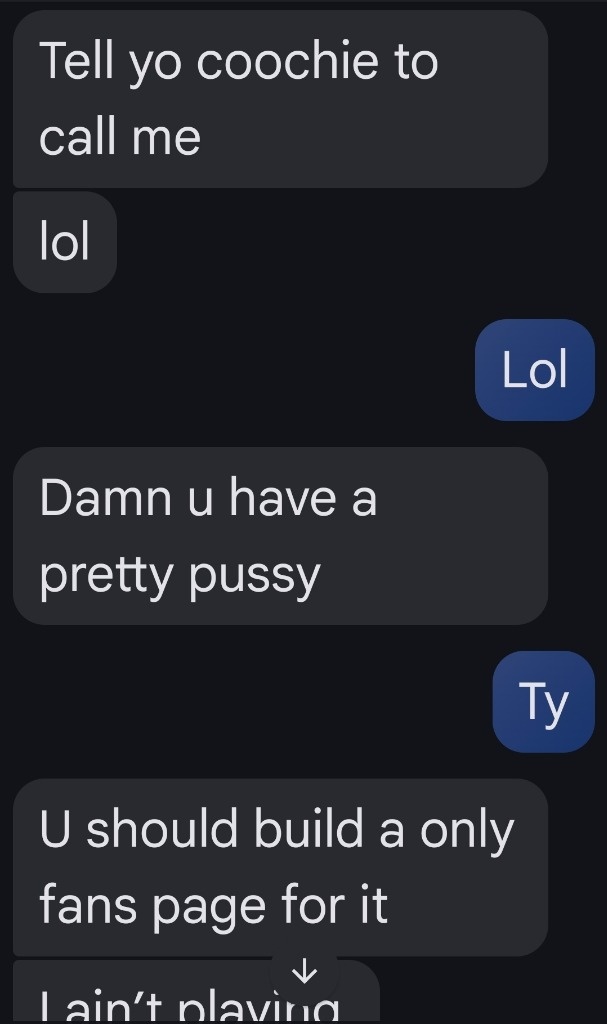Tap the partially visible "I ain't playing" message

[x=196, y=991]
